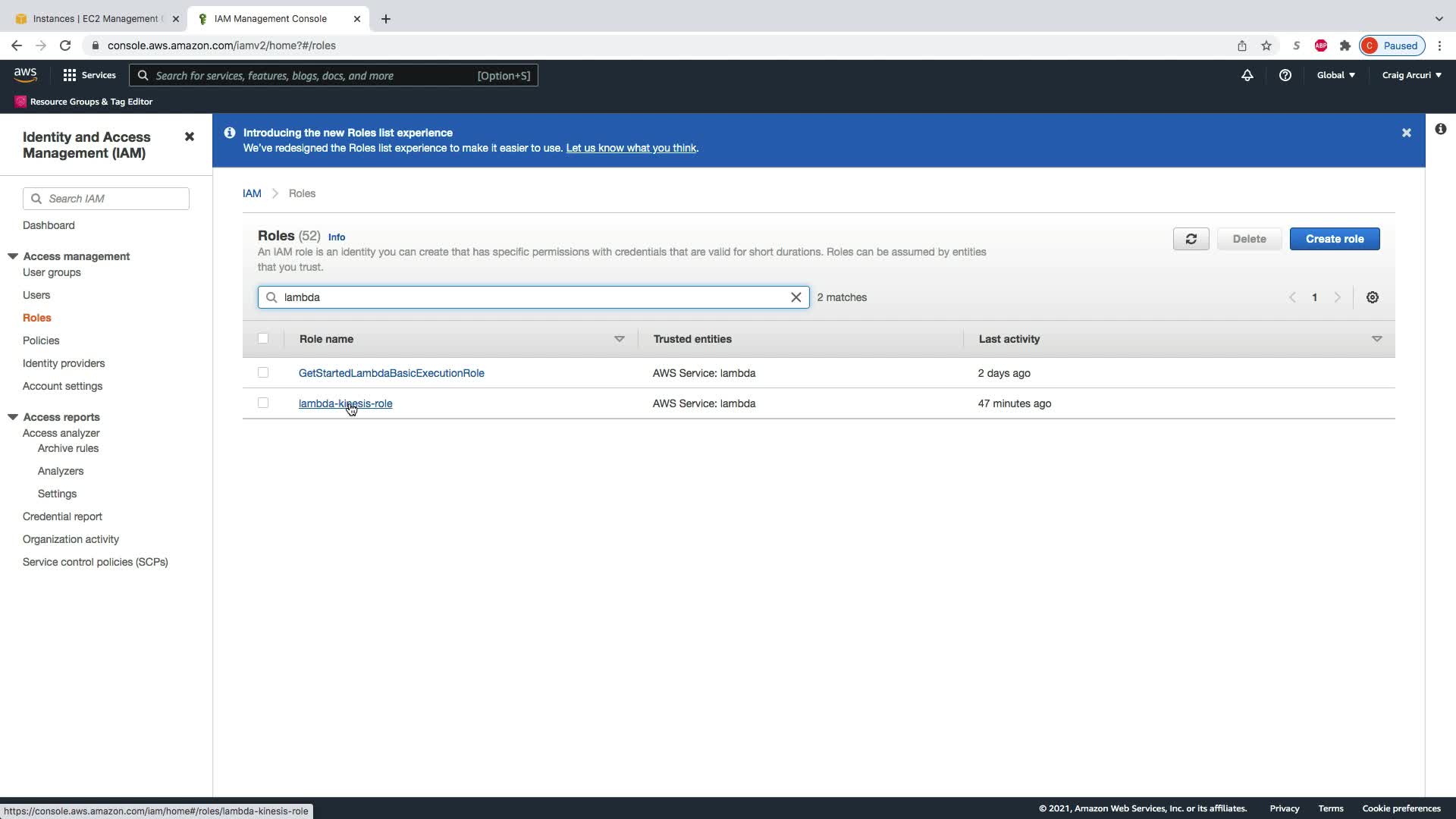This screenshot has height=819, width=1456.
Task: Expand the Craig Arcuri account menu
Action: point(1410,75)
